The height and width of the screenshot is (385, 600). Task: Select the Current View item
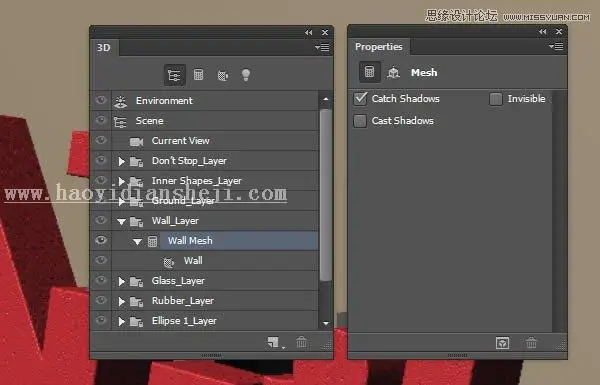click(x=215, y=141)
